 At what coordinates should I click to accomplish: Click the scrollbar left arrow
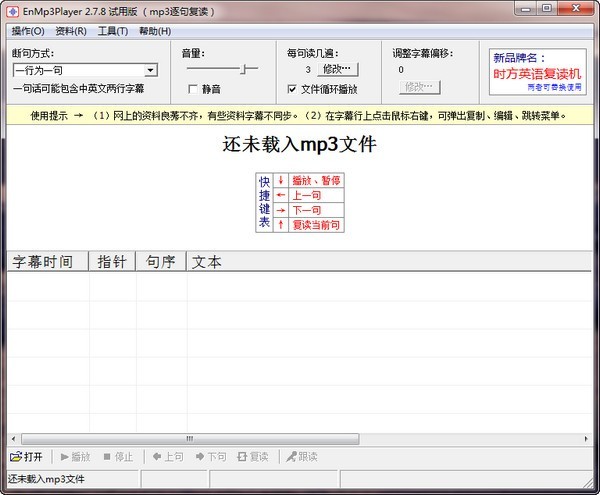[x=13, y=439]
